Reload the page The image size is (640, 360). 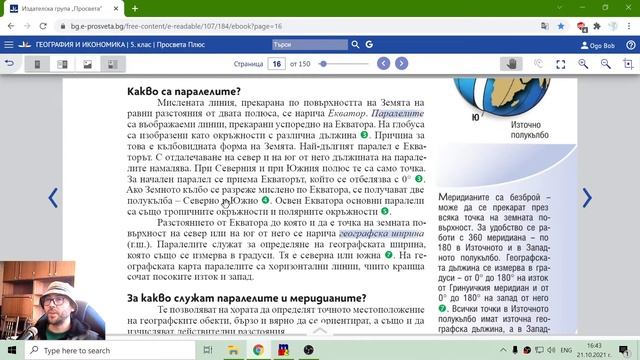coord(43,26)
